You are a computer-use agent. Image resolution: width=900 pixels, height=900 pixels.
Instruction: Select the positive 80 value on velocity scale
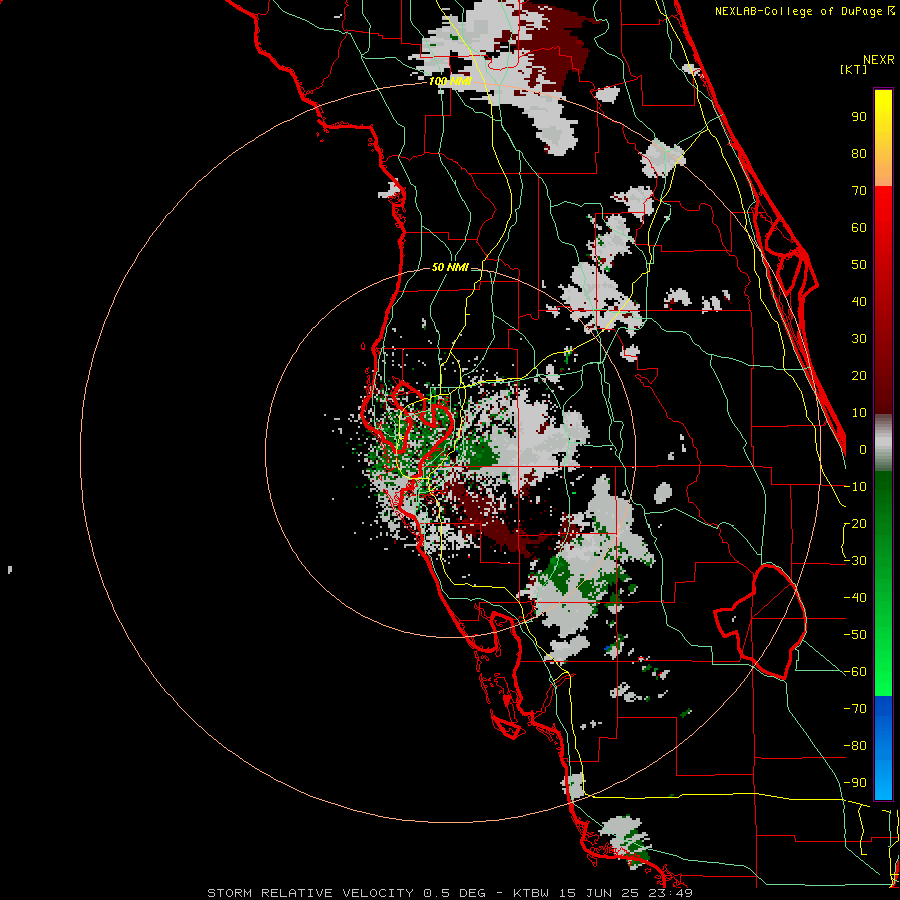pyautogui.click(x=859, y=153)
